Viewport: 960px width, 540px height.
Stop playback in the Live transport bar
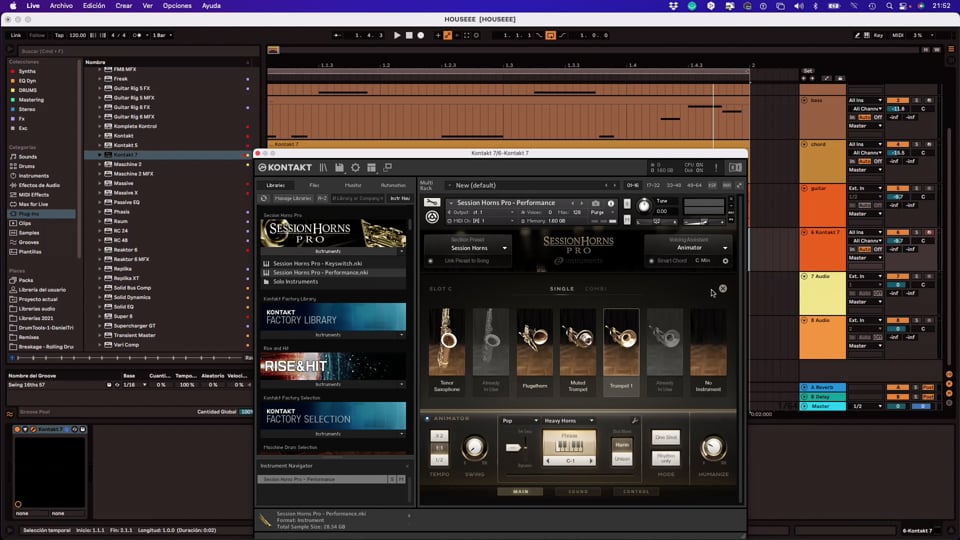click(x=409, y=36)
